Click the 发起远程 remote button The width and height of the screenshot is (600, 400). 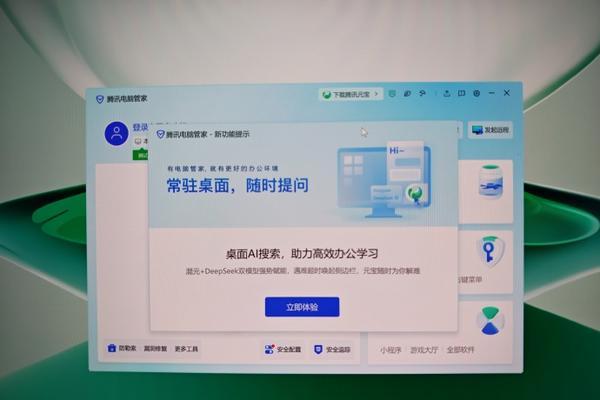[490, 130]
